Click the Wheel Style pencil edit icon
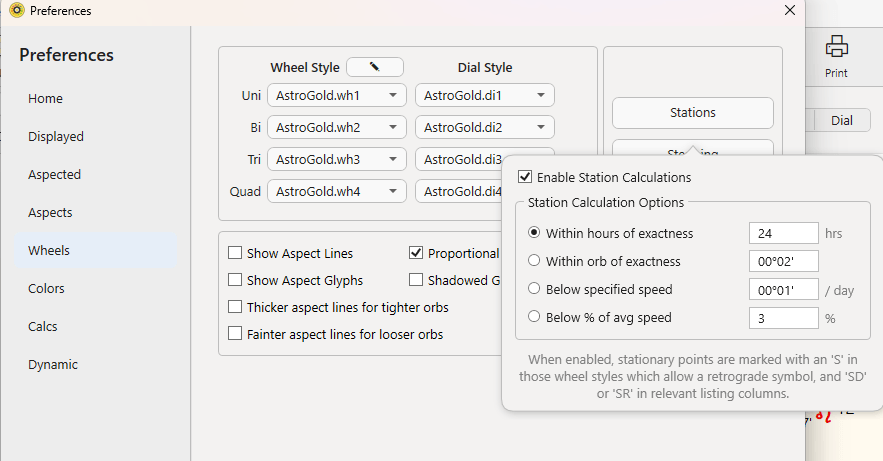Viewport: 883px width, 461px height. pyautogui.click(x=374, y=67)
